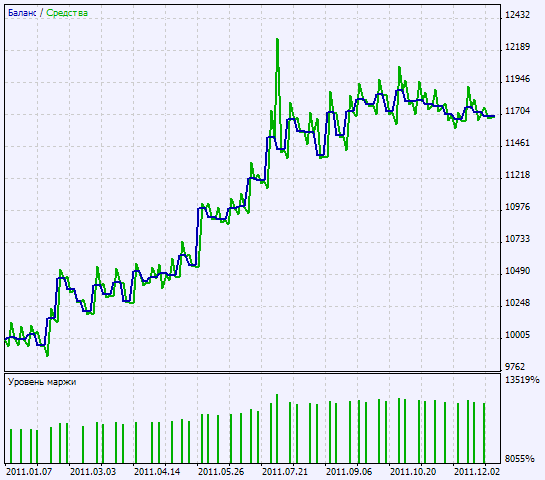Click the 11218 price axis value
The image size is (545, 480).
pos(517,175)
